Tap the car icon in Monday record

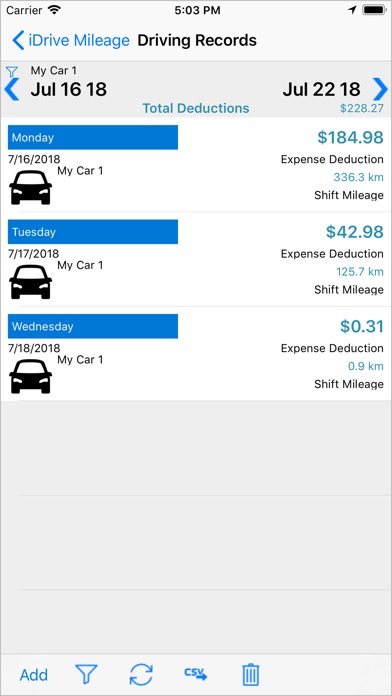(31, 188)
